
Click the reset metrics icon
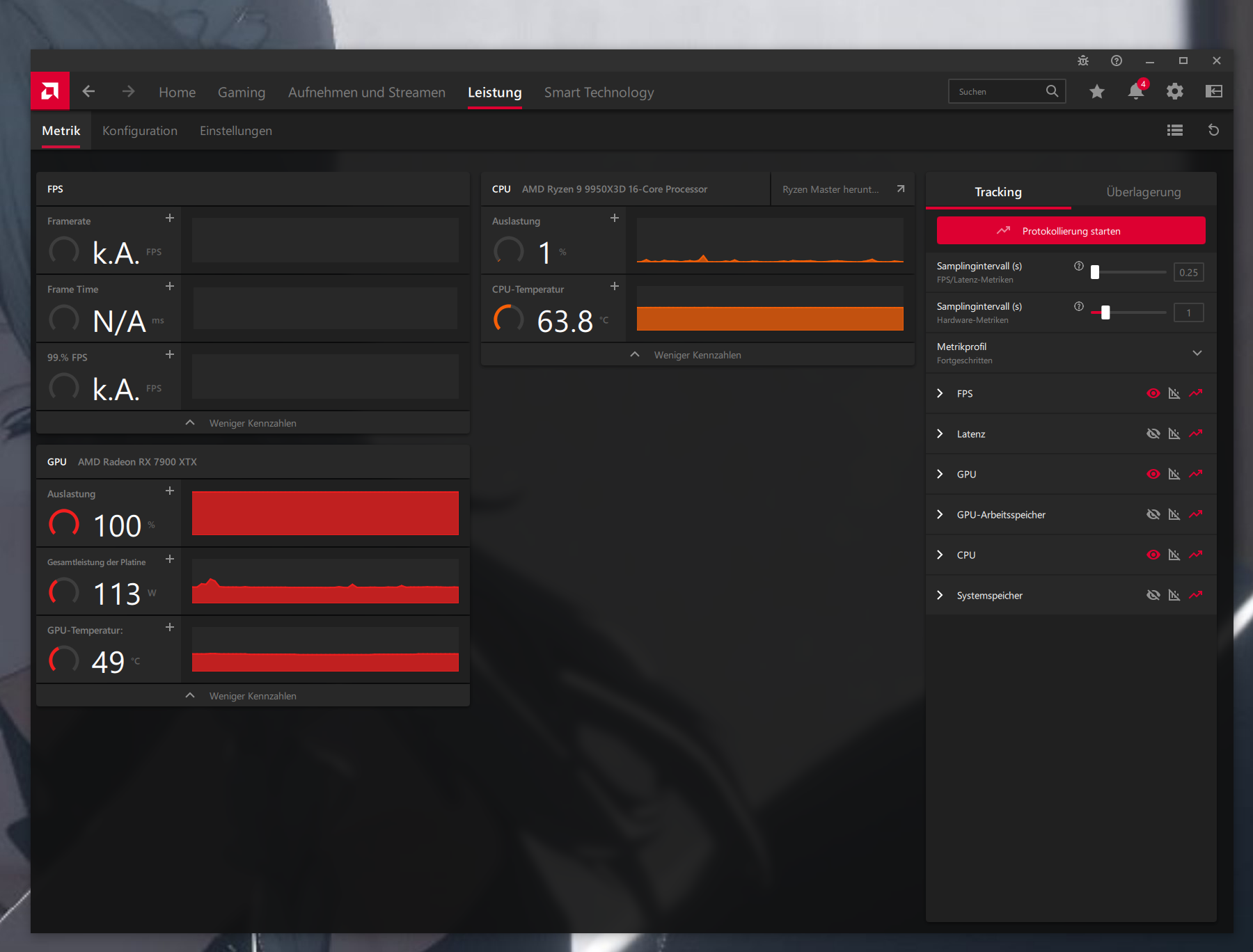pyautogui.click(x=1213, y=130)
